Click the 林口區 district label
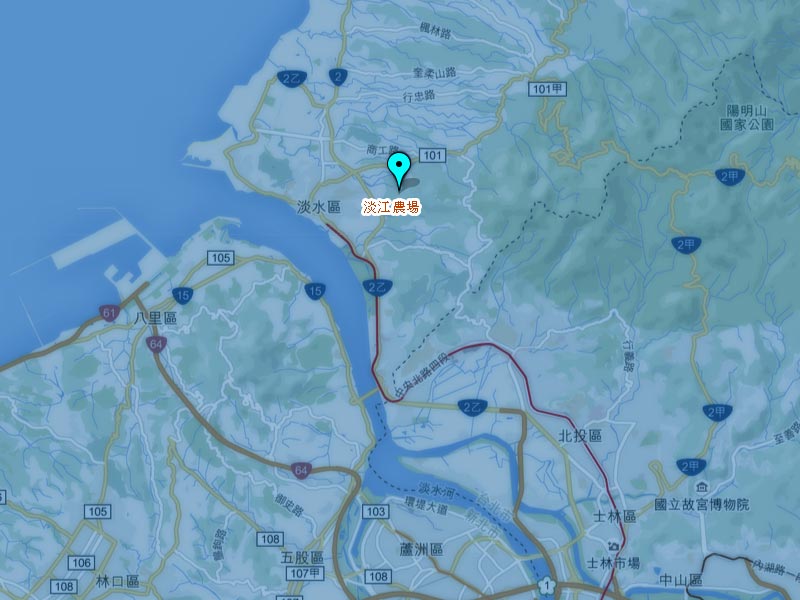This screenshot has width=800, height=600. pyautogui.click(x=117, y=582)
